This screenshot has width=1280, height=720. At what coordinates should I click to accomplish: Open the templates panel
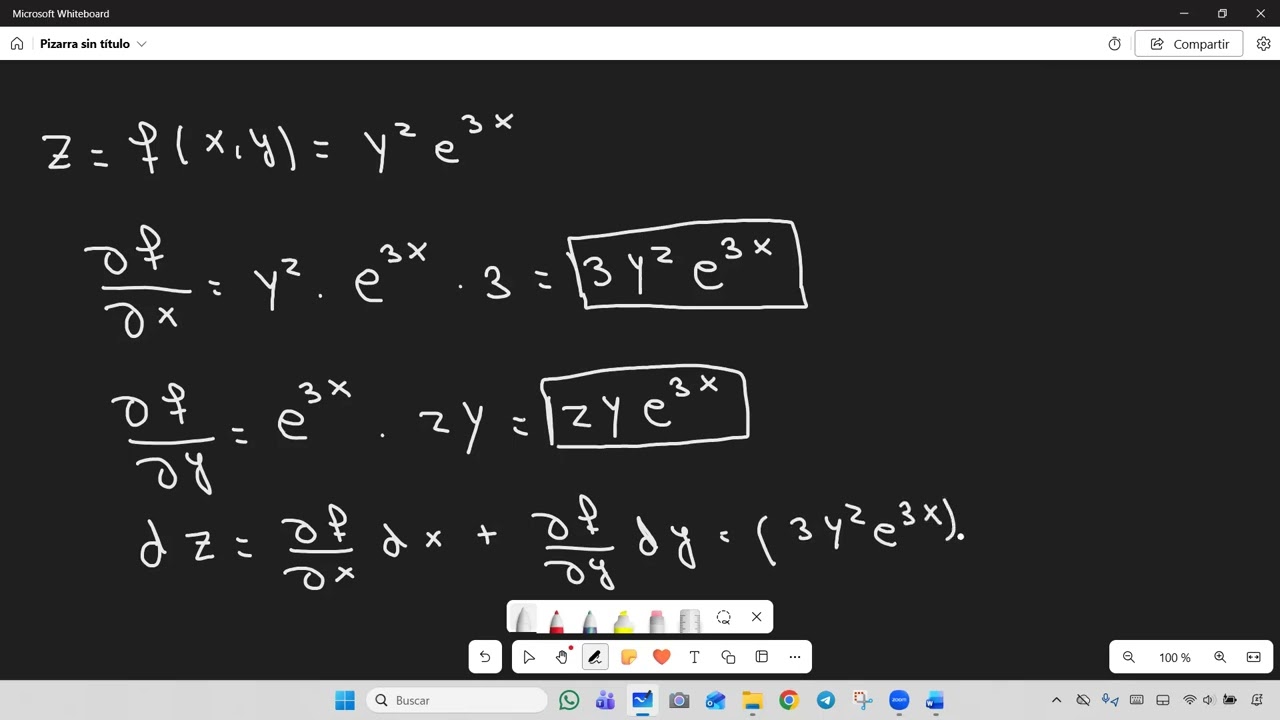(761, 657)
